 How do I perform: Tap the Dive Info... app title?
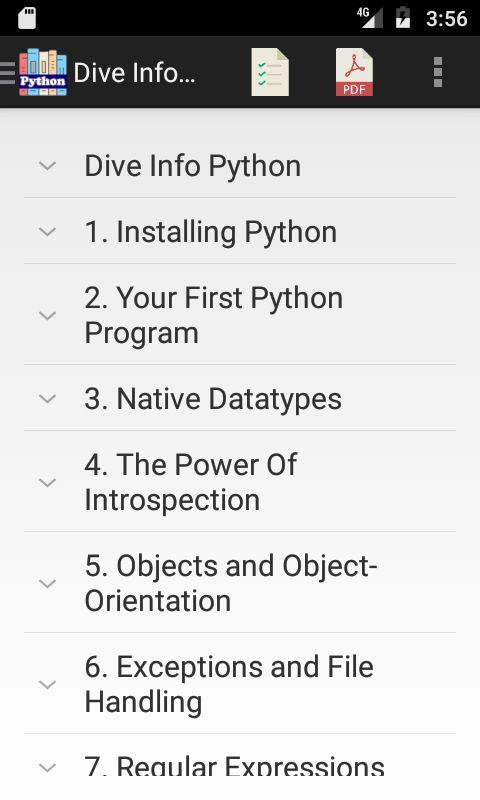point(135,72)
